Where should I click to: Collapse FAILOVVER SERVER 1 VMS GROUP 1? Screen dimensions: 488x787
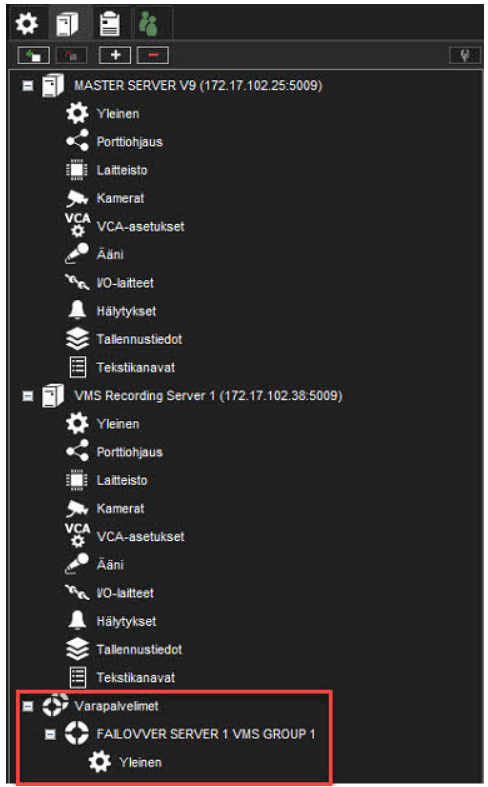pos(50,734)
